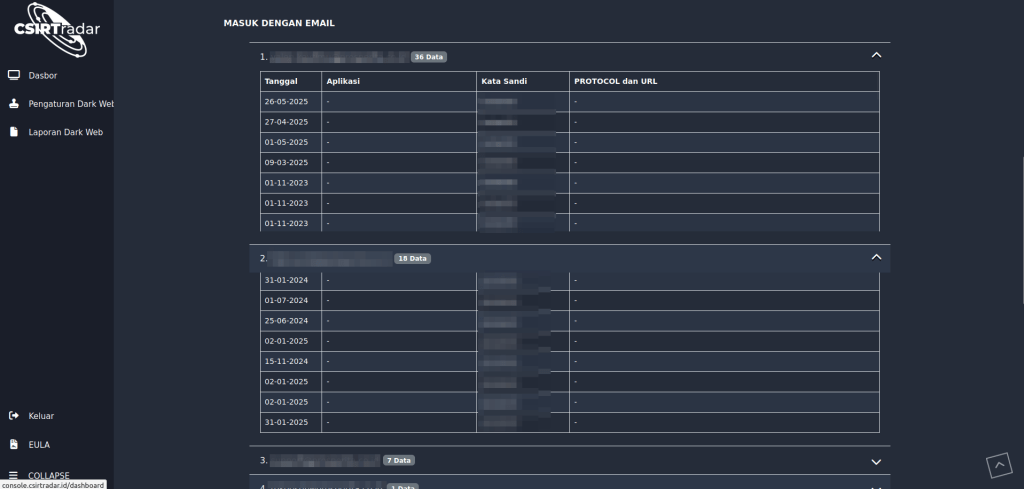The image size is (1024, 489).
Task: Click the page vertical scrollbar
Action: (1022, 229)
